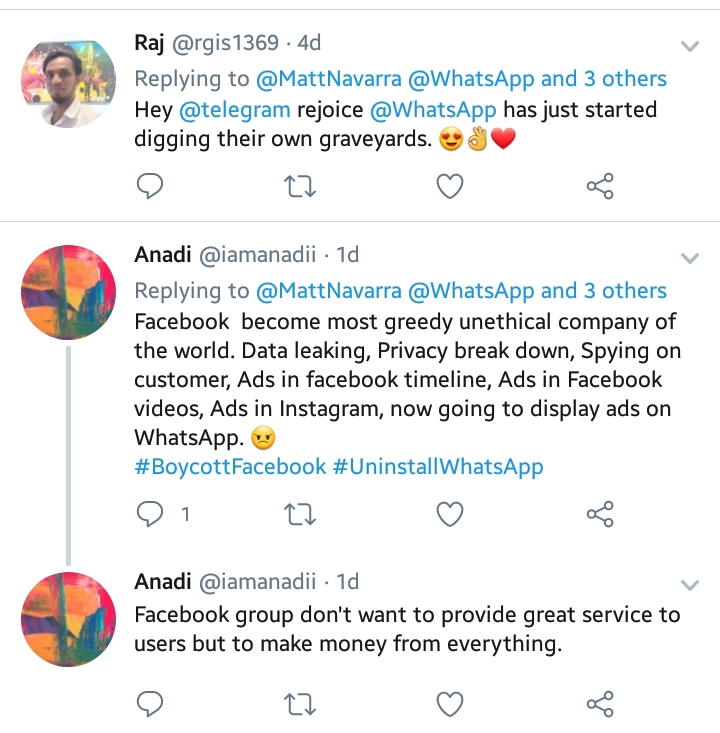The image size is (720, 733).
Task: Open the #UninstallWhatsApp hashtag
Action: pos(438,466)
